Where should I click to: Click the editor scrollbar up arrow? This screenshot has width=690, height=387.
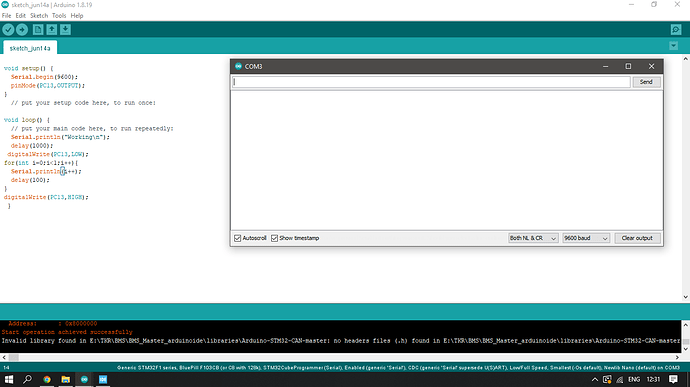coord(686,59)
